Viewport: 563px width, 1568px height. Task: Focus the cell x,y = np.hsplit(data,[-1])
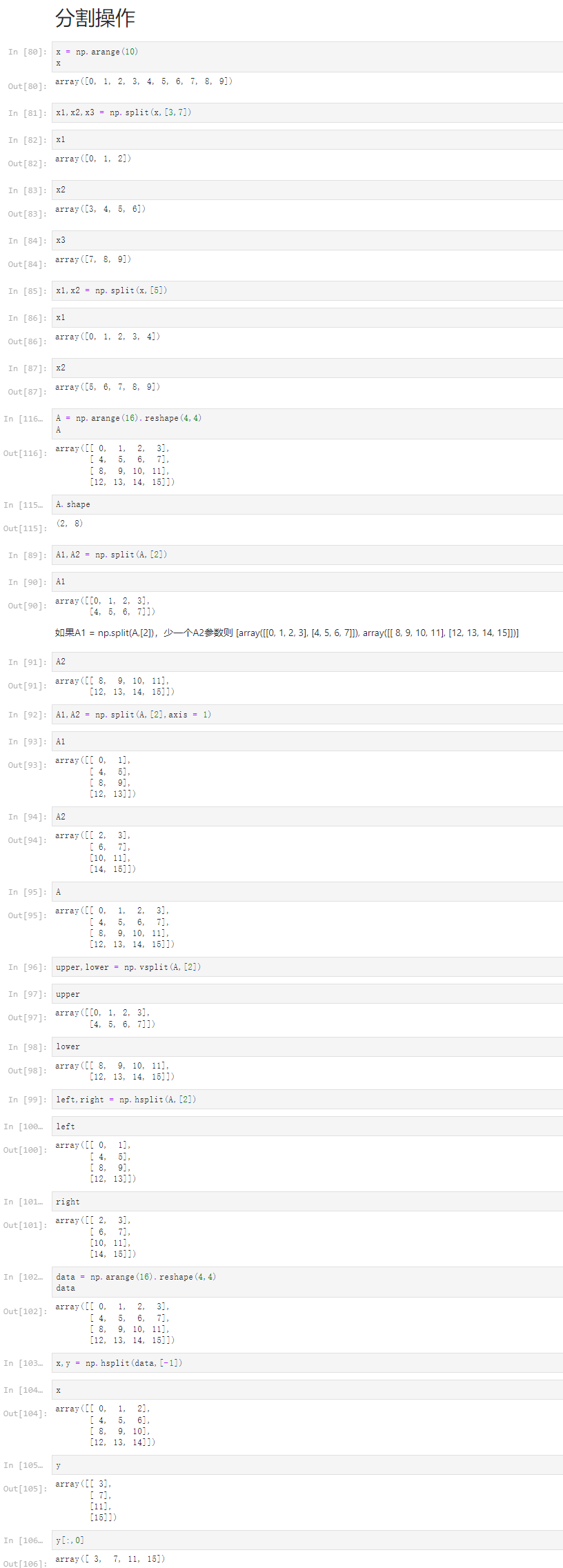pyautogui.click(x=307, y=1364)
